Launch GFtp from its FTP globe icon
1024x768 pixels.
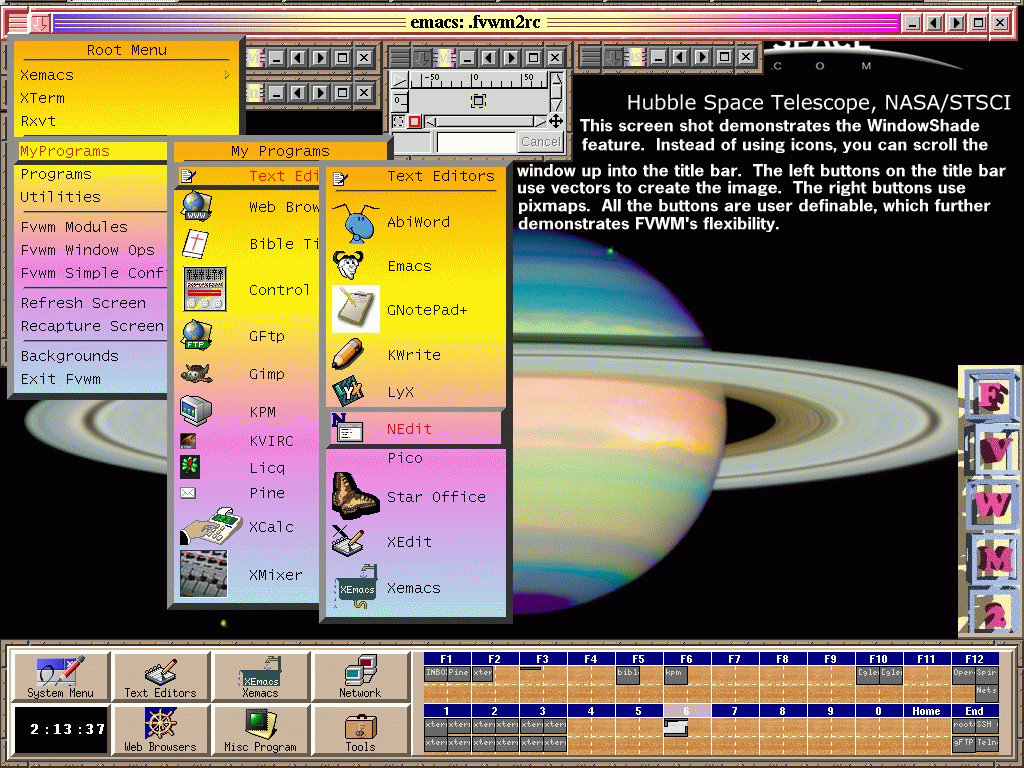pos(197,335)
